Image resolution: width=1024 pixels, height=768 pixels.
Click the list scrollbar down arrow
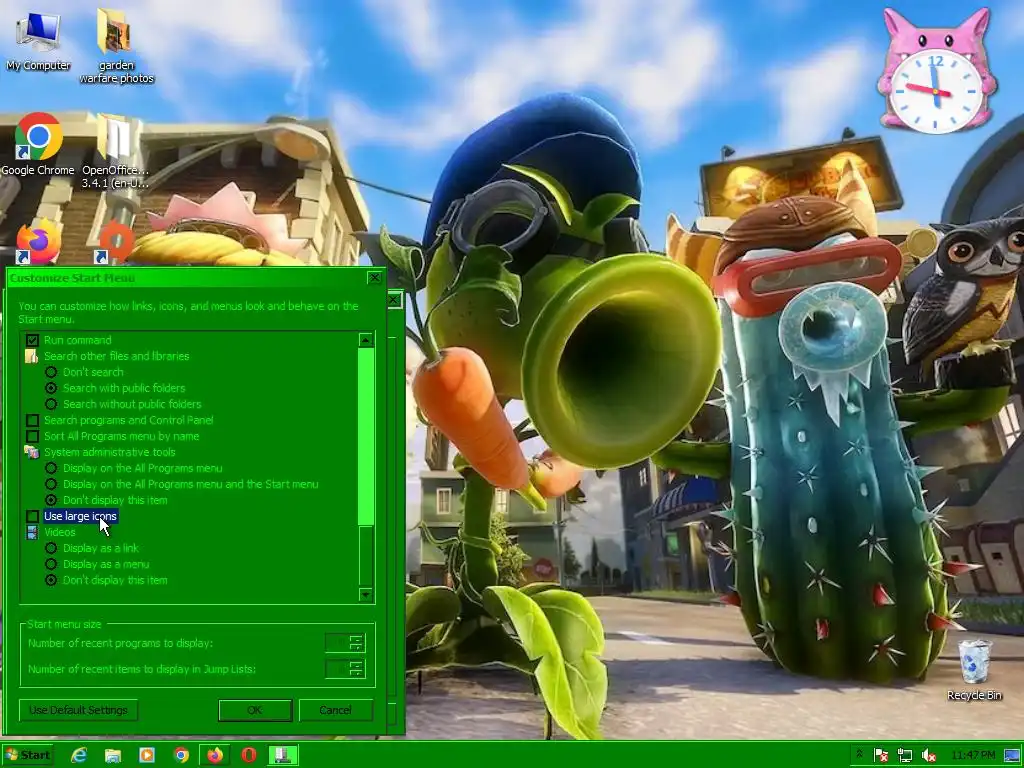pos(366,594)
